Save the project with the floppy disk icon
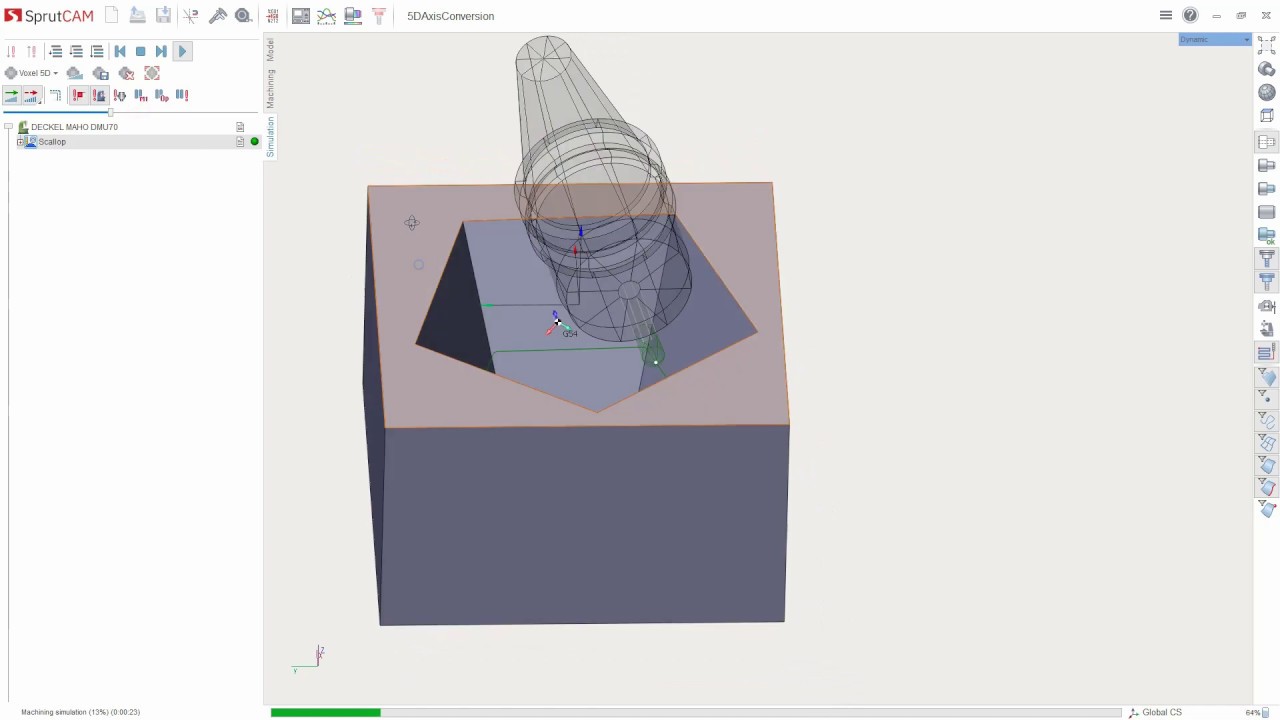The width and height of the screenshot is (1280, 720). (x=164, y=16)
